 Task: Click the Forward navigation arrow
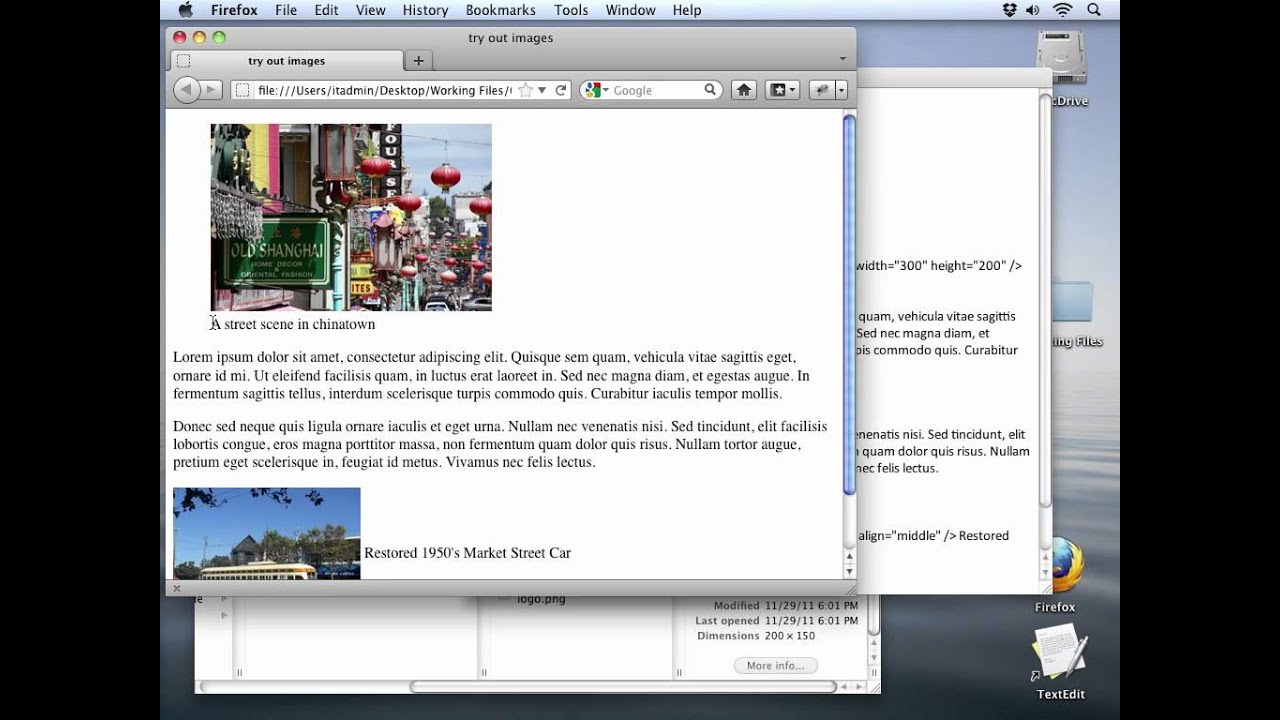click(211, 90)
